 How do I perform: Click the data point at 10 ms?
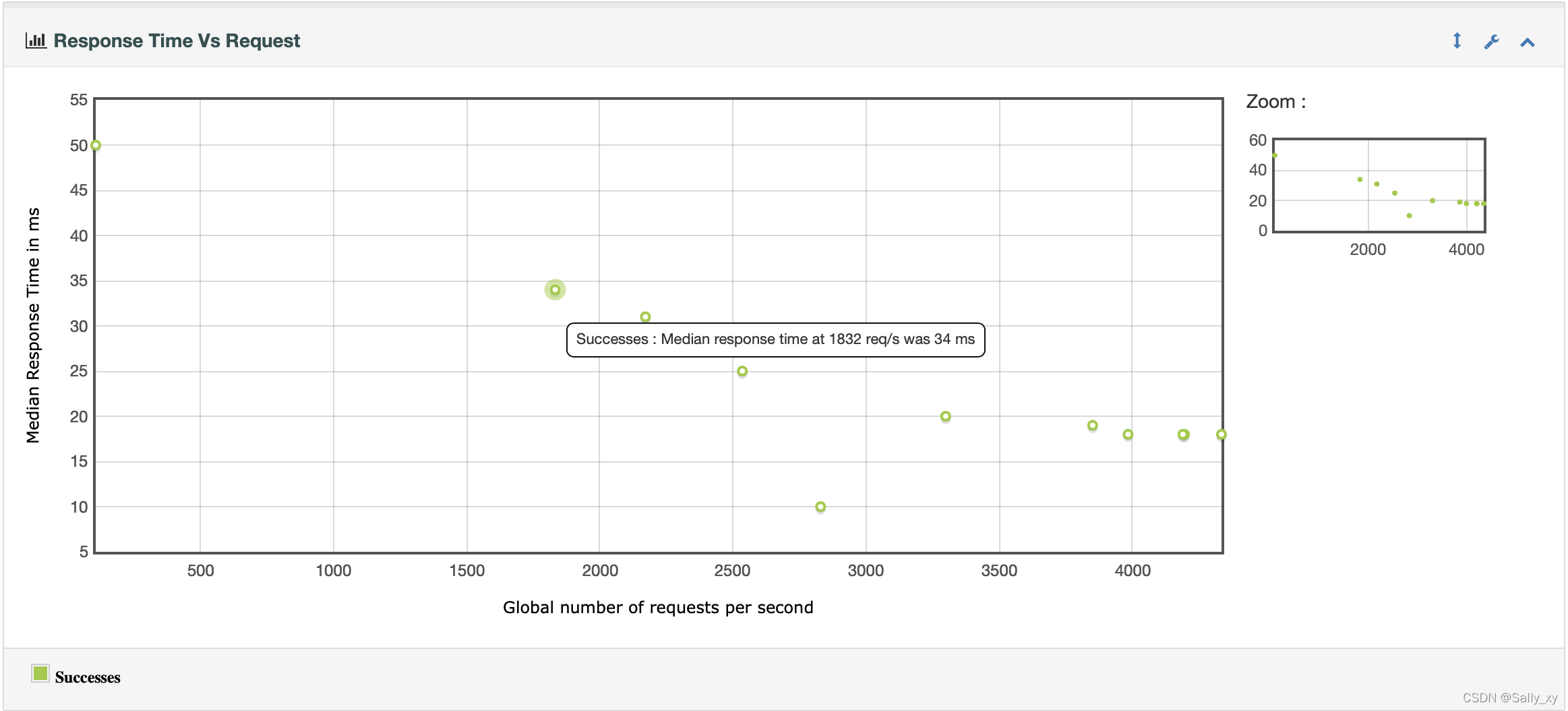[820, 507]
